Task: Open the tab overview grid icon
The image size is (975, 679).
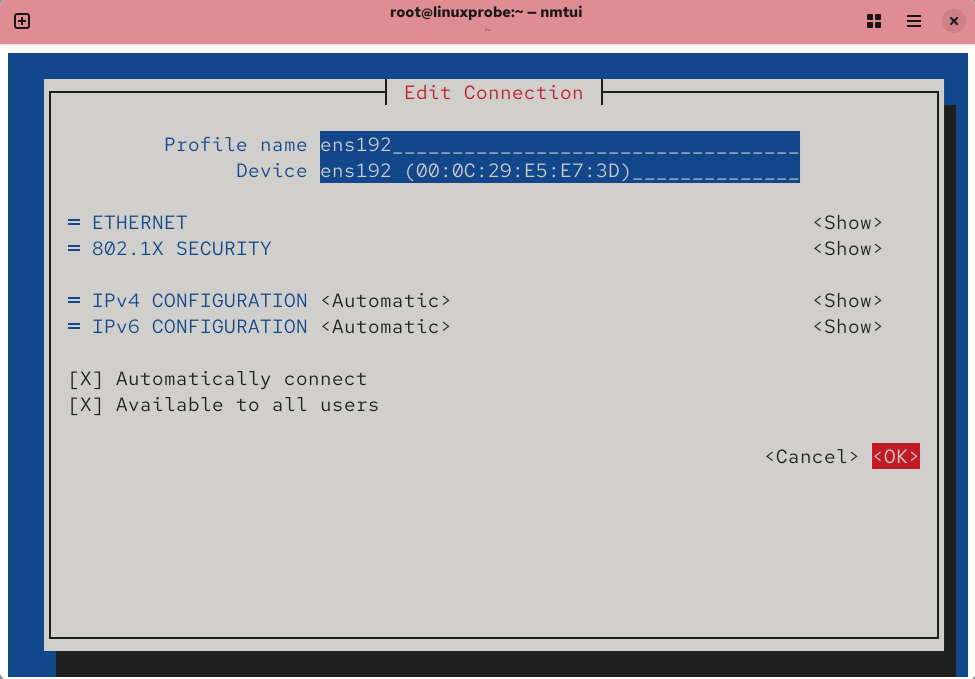Action: (x=873, y=21)
